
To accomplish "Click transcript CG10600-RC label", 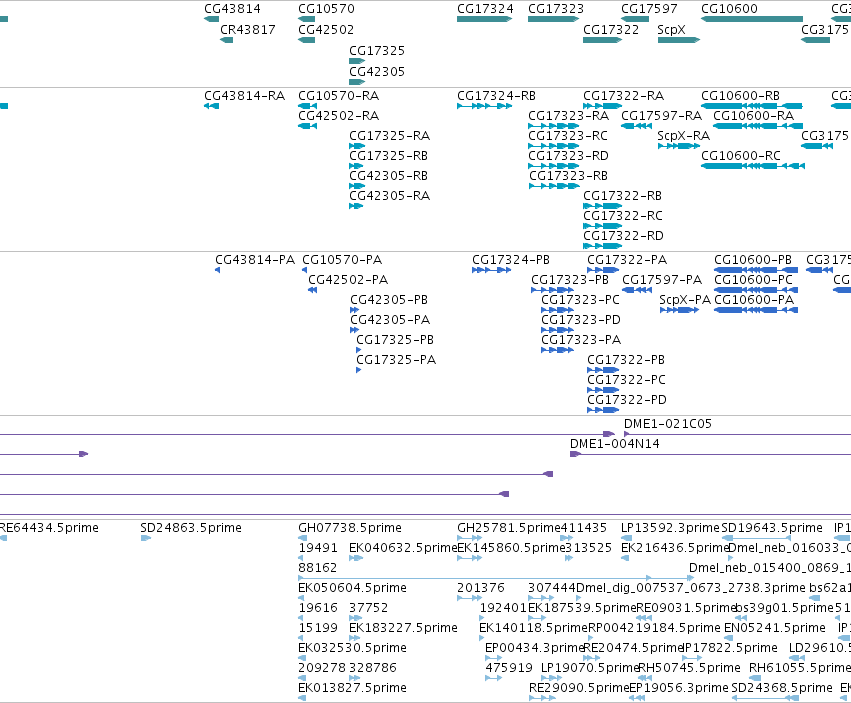I will point(741,156).
